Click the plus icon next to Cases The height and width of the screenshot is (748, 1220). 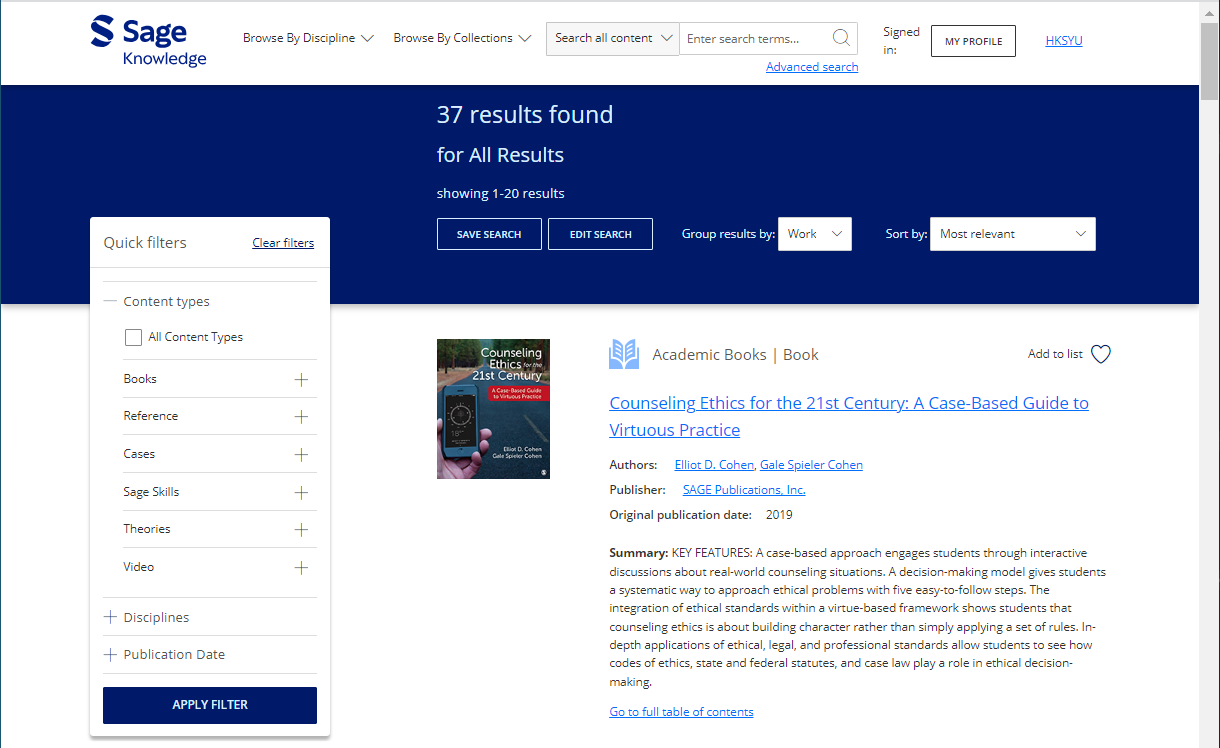pos(301,455)
